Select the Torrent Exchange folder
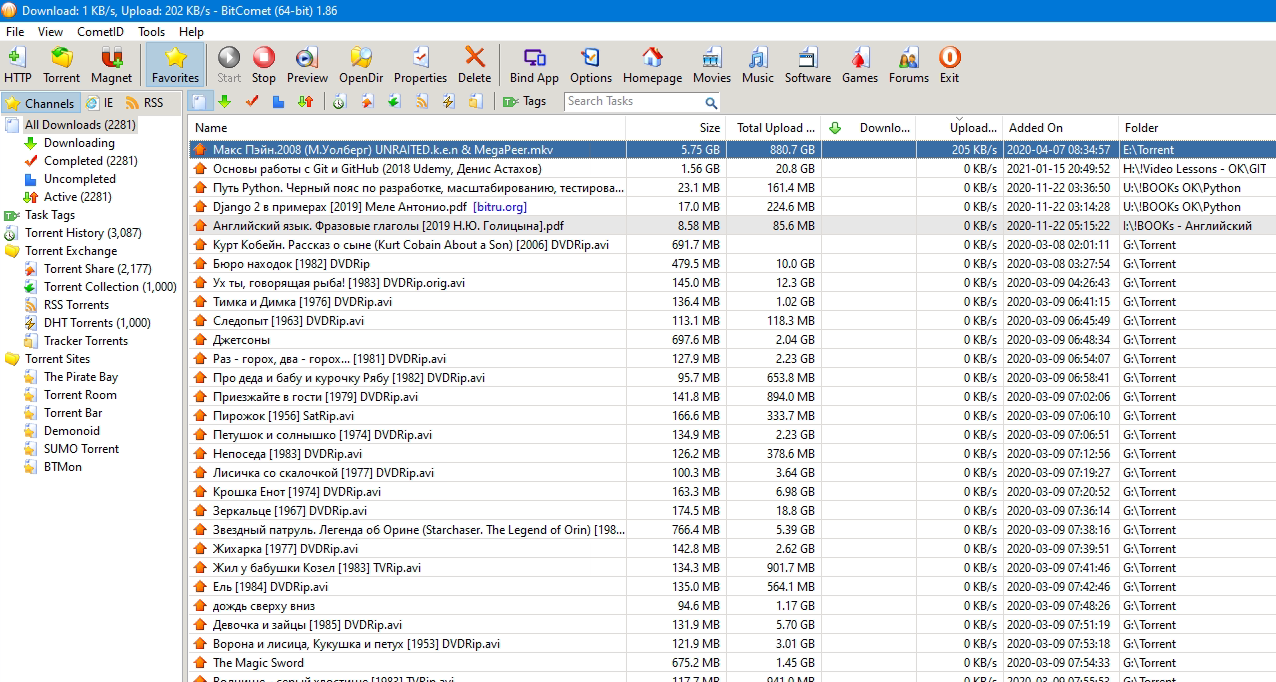1276x682 pixels. tap(71, 251)
